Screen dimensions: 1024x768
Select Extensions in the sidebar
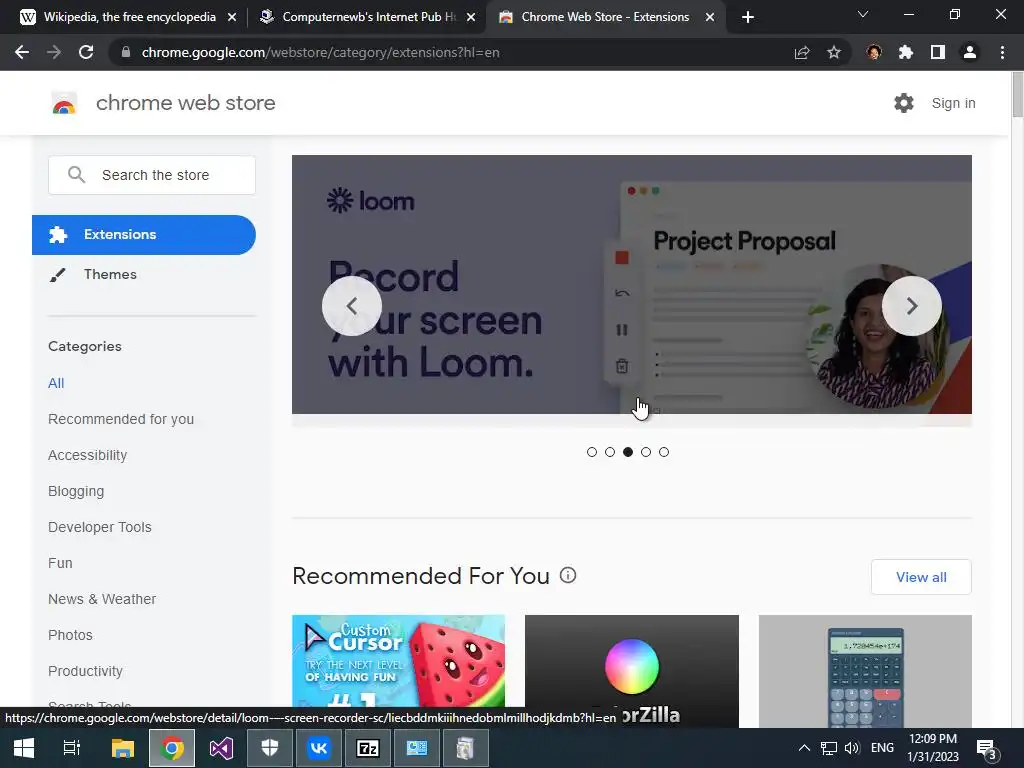point(144,234)
